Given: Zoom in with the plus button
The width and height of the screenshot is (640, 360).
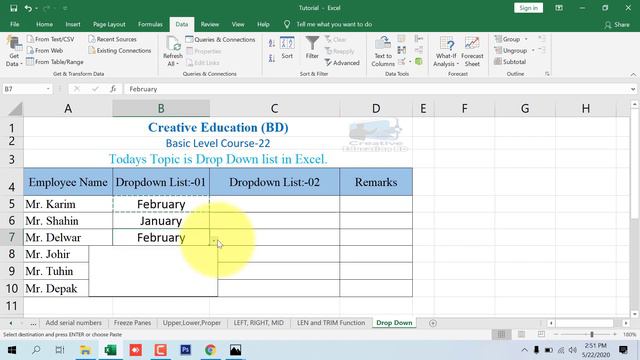Looking at the screenshot, I should click(615, 334).
